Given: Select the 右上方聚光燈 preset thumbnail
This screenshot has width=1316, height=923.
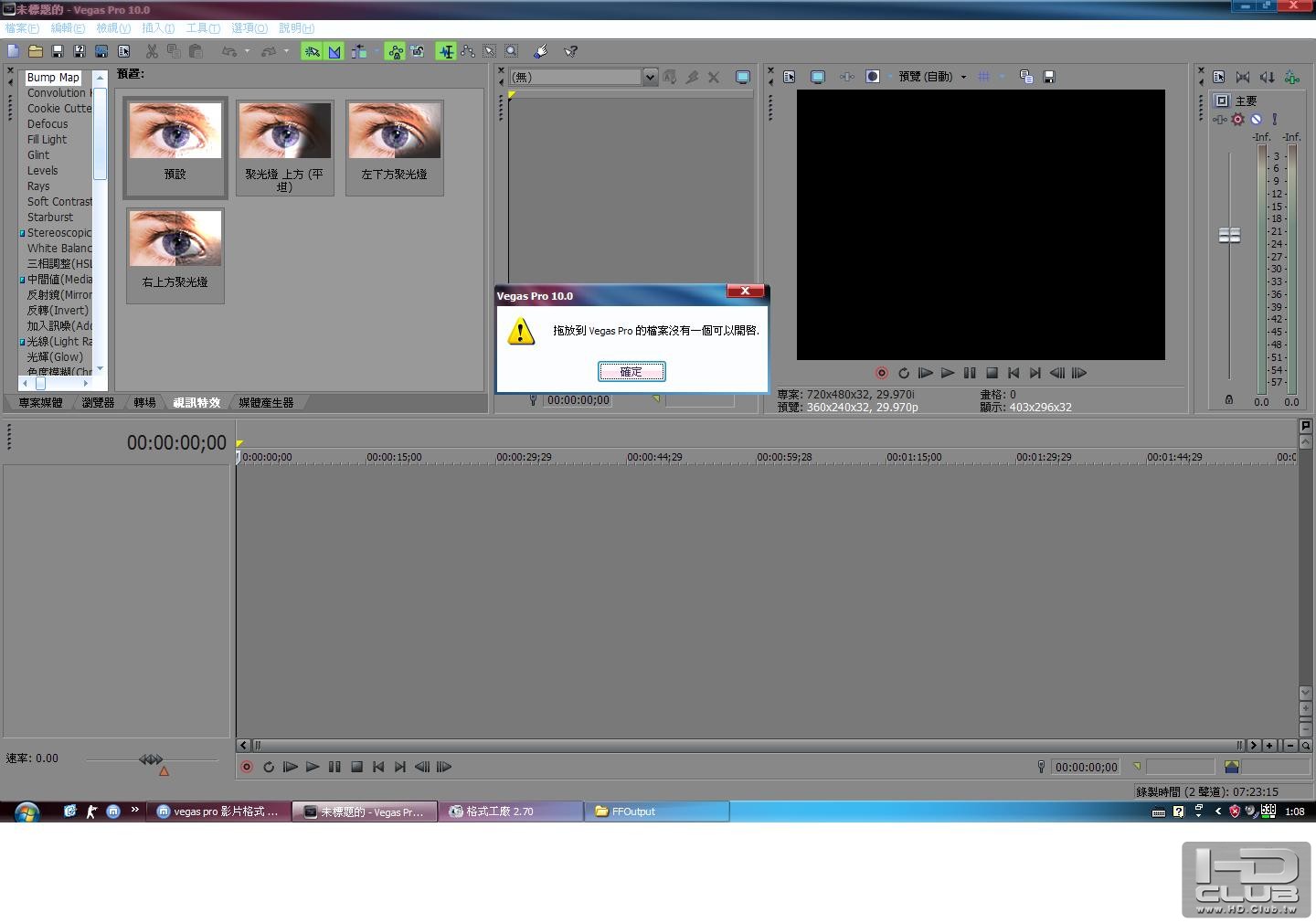Looking at the screenshot, I should pos(175,255).
